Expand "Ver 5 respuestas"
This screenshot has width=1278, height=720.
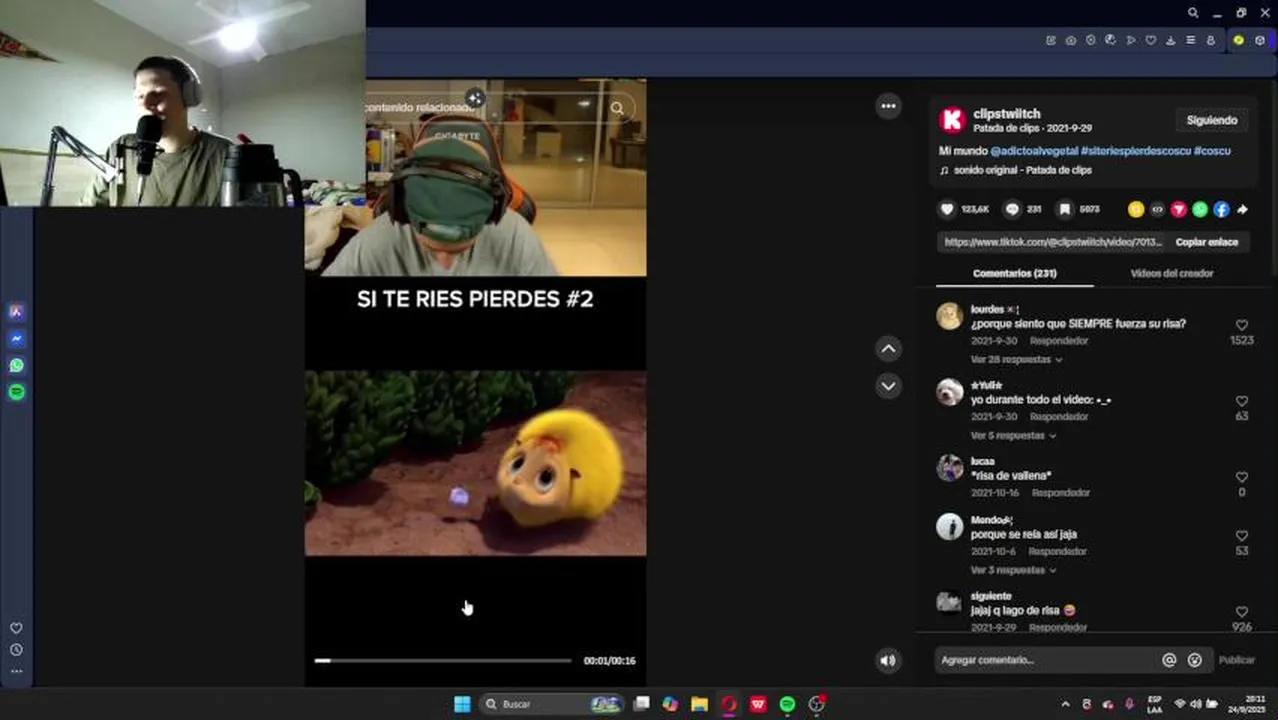tap(1013, 435)
